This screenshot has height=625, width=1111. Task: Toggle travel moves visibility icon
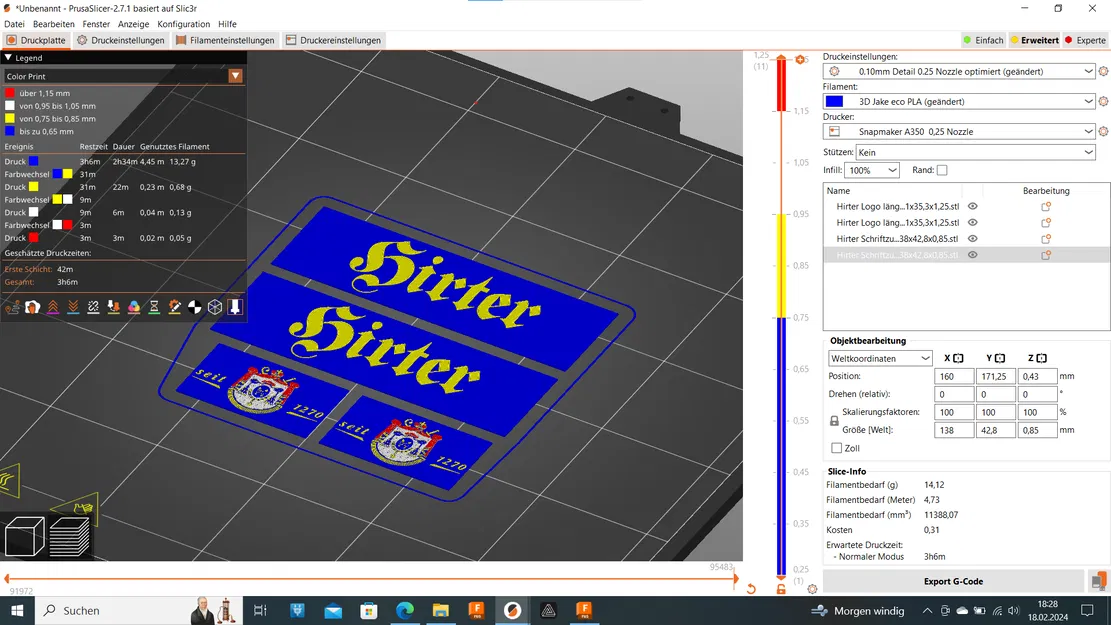point(12,307)
